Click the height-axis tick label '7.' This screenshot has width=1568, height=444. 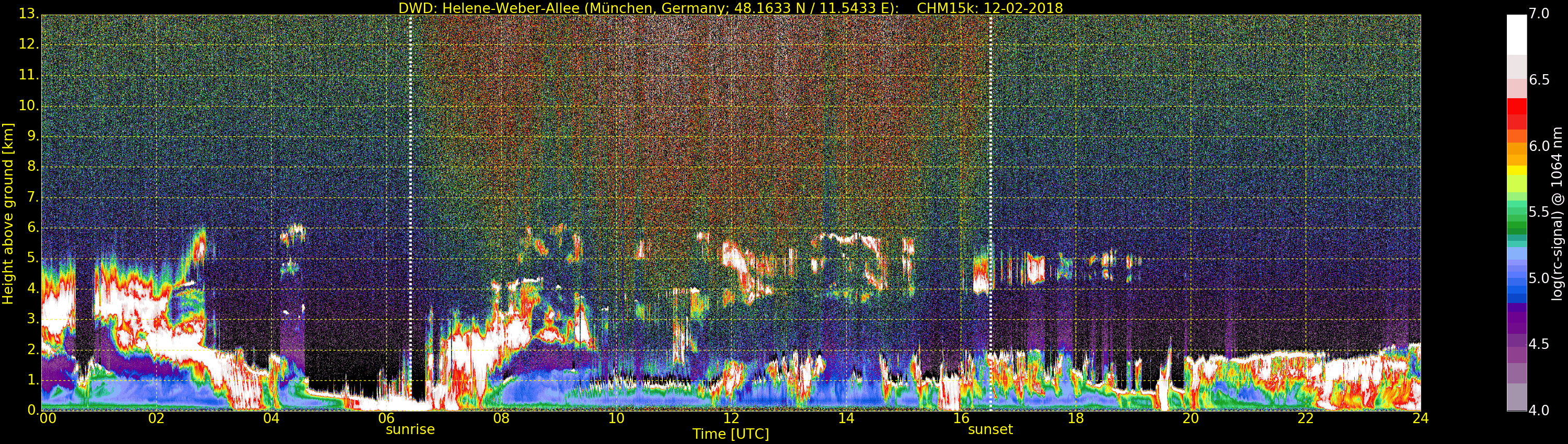(33, 197)
